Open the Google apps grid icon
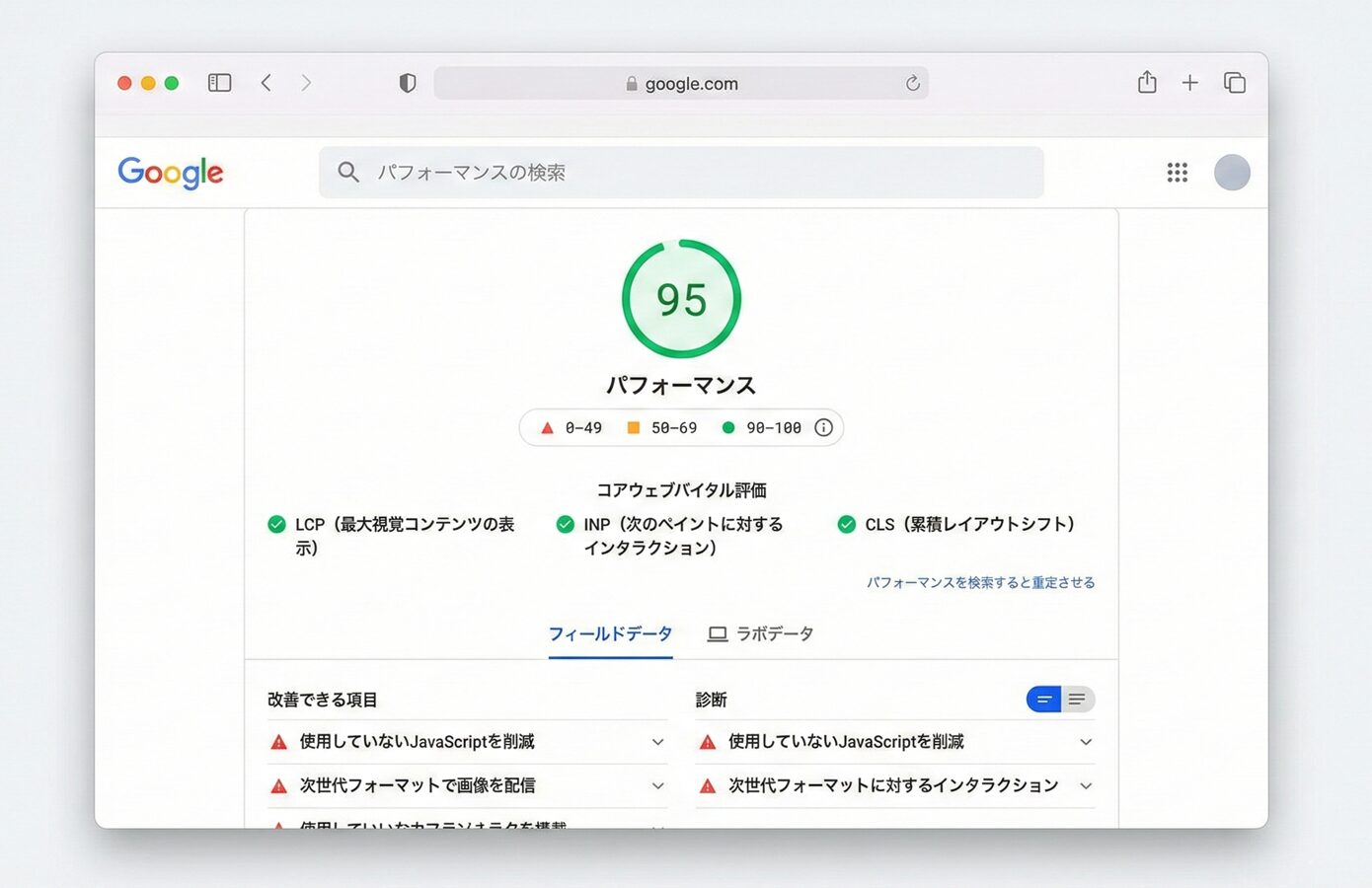This screenshot has width=1372, height=888. click(1177, 173)
